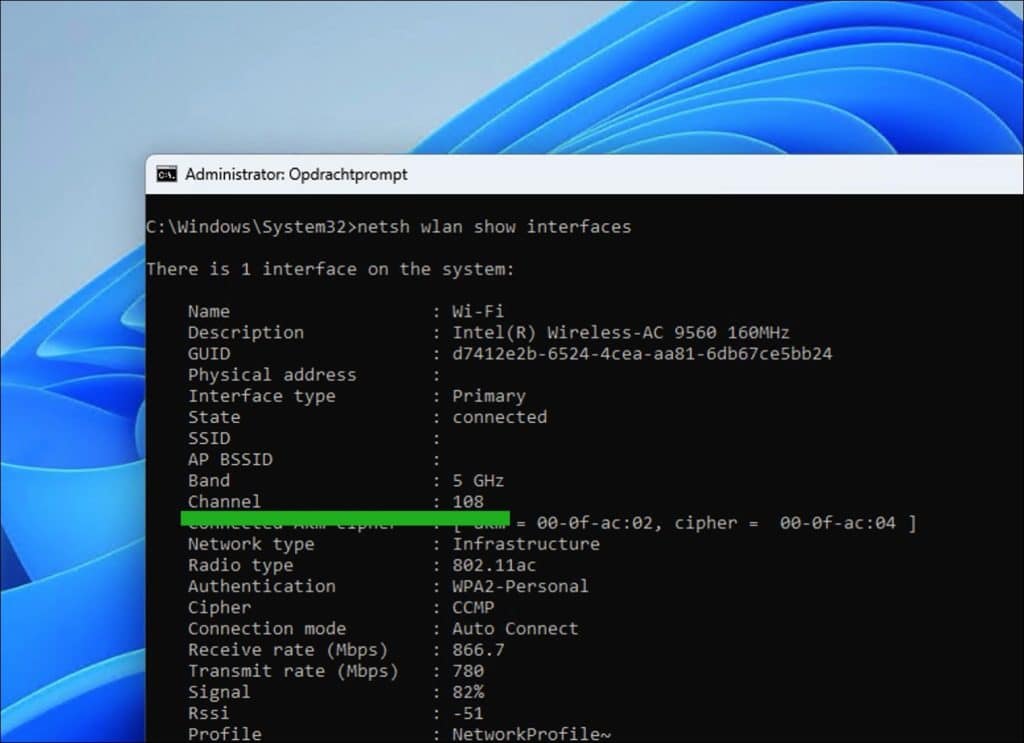Click the 'Auto Connect' connection mode value

(515, 629)
